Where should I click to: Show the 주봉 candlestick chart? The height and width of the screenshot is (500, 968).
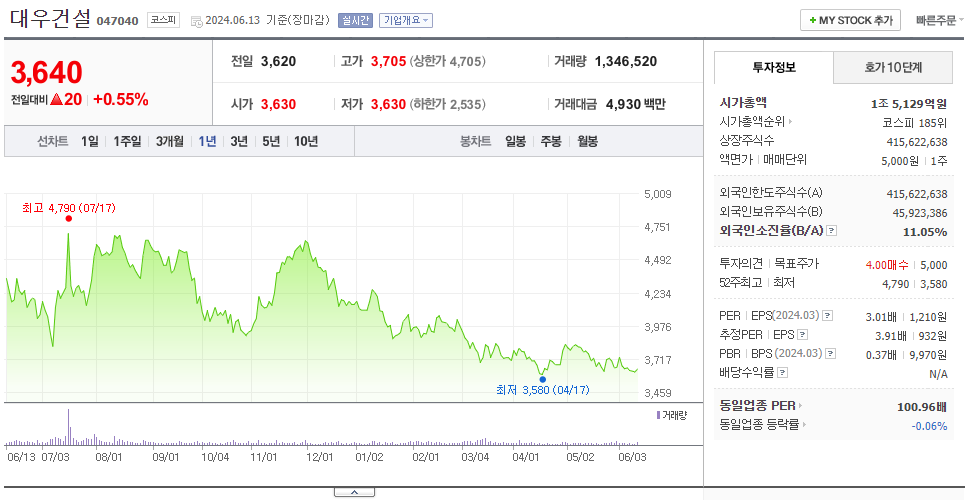point(551,141)
